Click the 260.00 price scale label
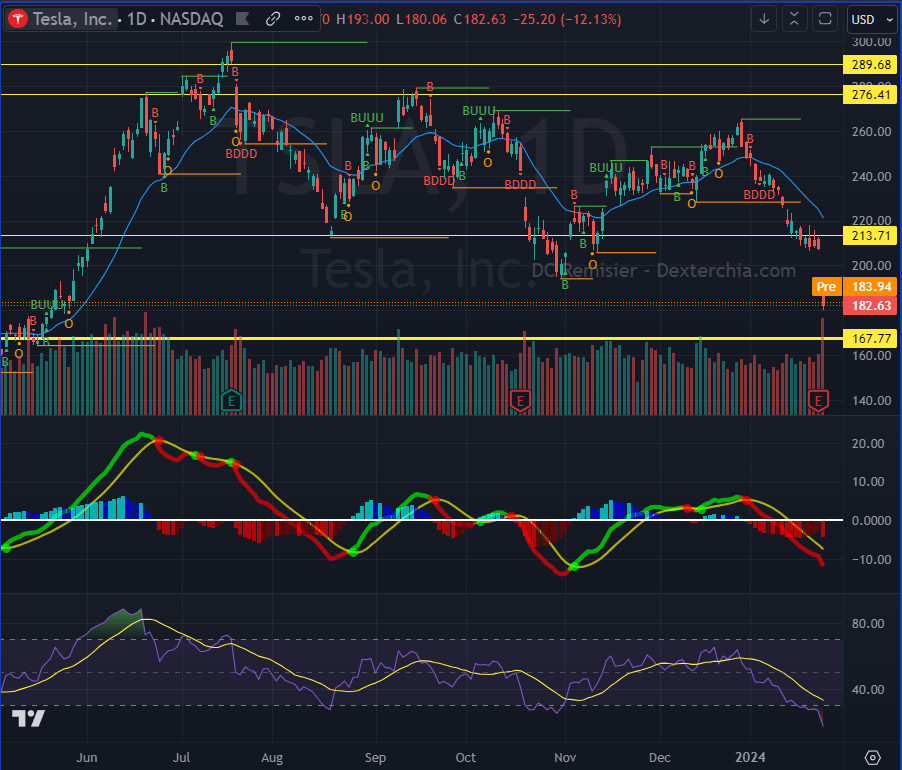 click(x=872, y=132)
